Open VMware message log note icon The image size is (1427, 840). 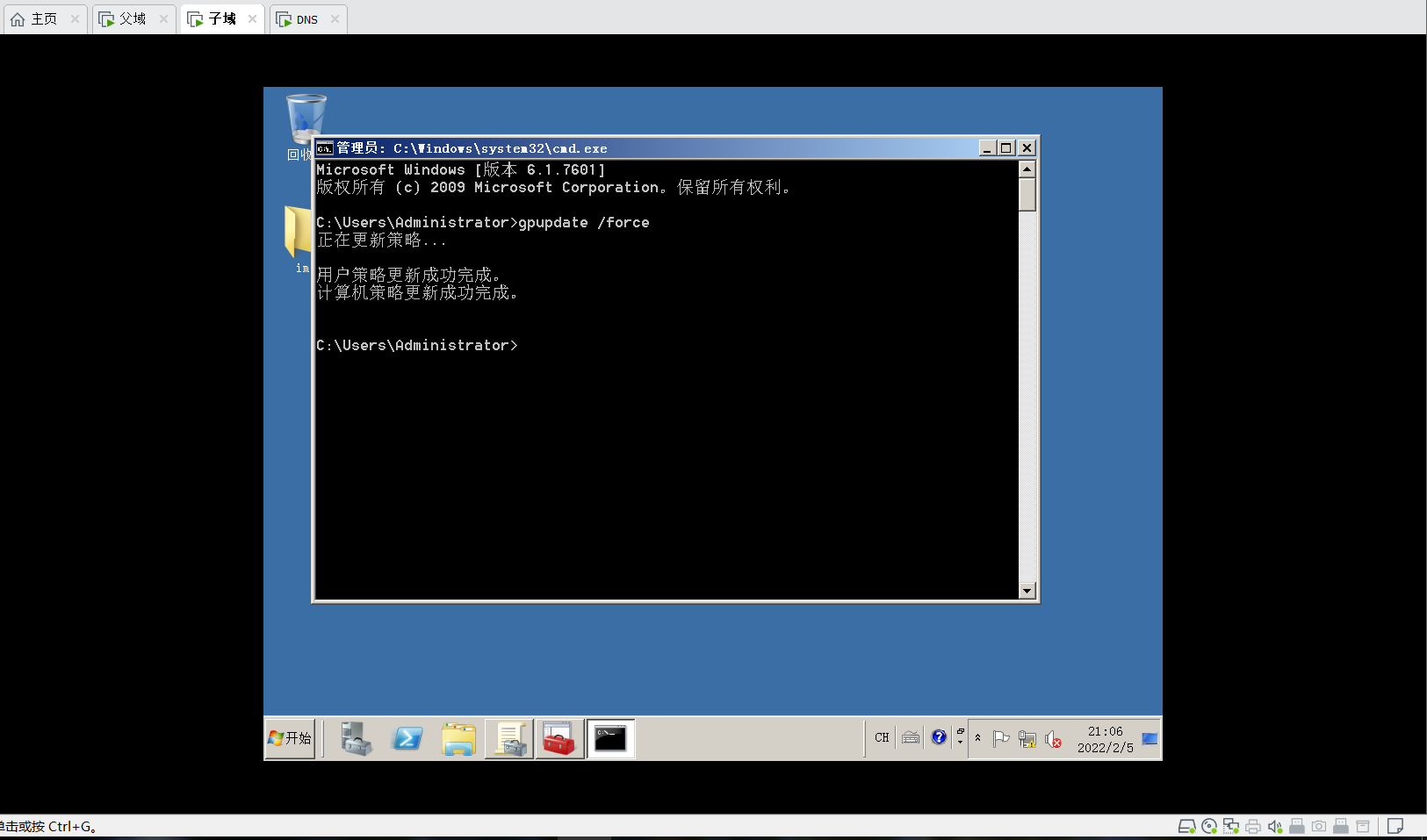[x=1395, y=826]
